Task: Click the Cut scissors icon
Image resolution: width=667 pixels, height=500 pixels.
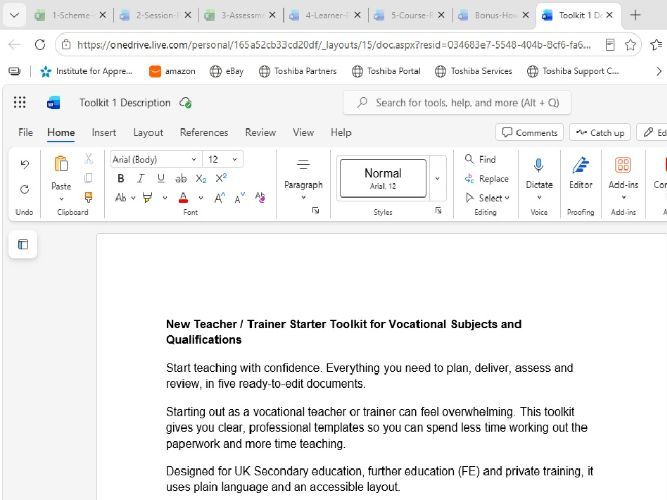Action: [x=88, y=159]
